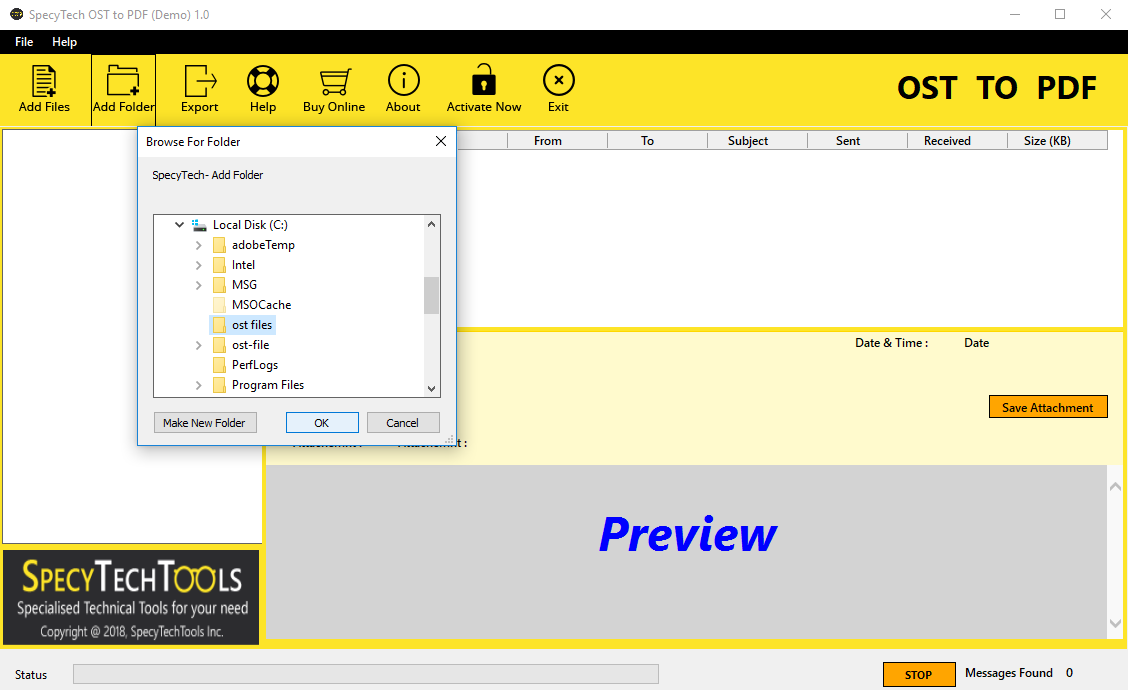The height and width of the screenshot is (690, 1128).
Task: Open the About info icon
Action: coord(403,88)
